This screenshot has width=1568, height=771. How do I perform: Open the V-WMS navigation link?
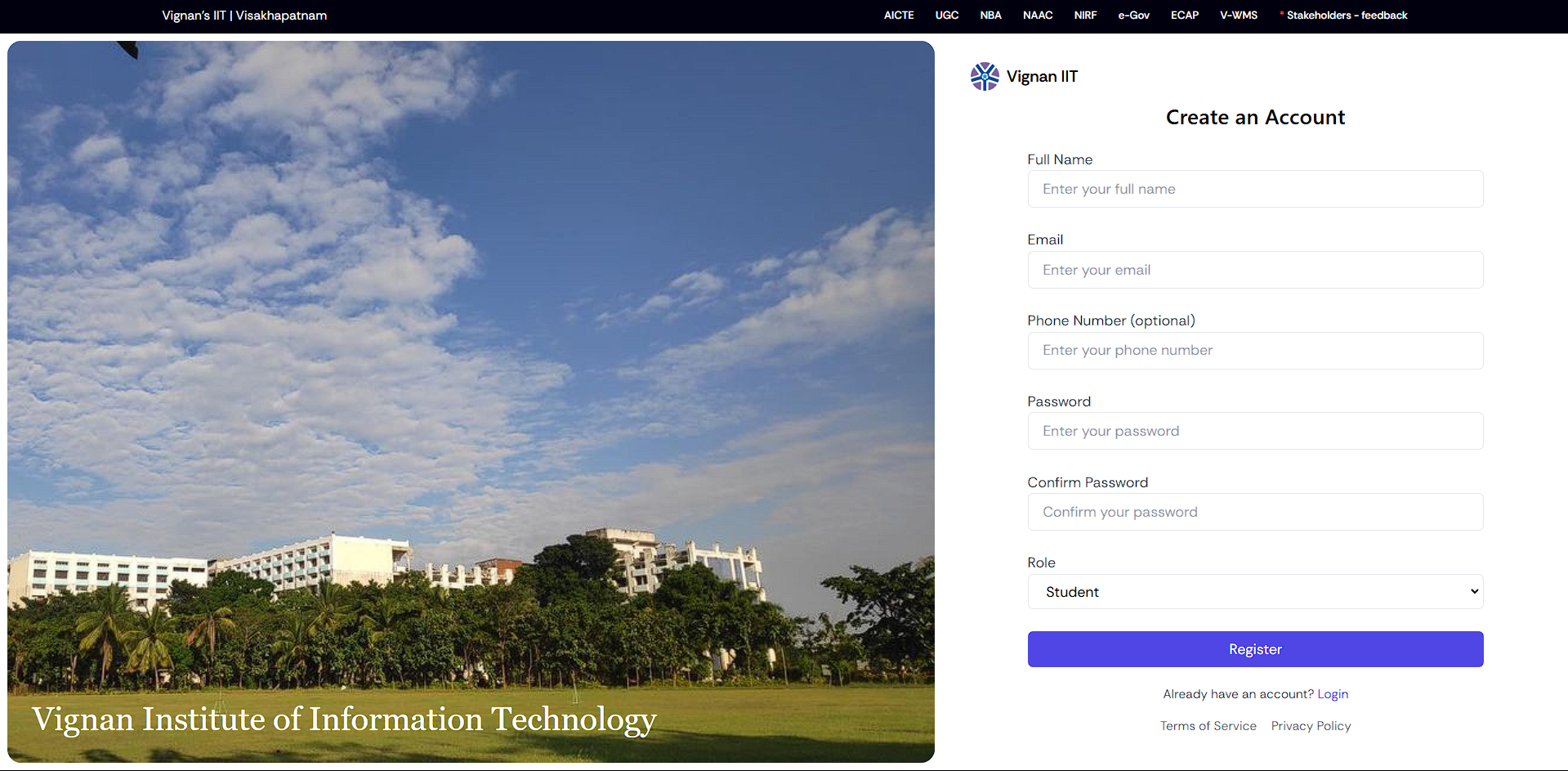click(x=1238, y=16)
